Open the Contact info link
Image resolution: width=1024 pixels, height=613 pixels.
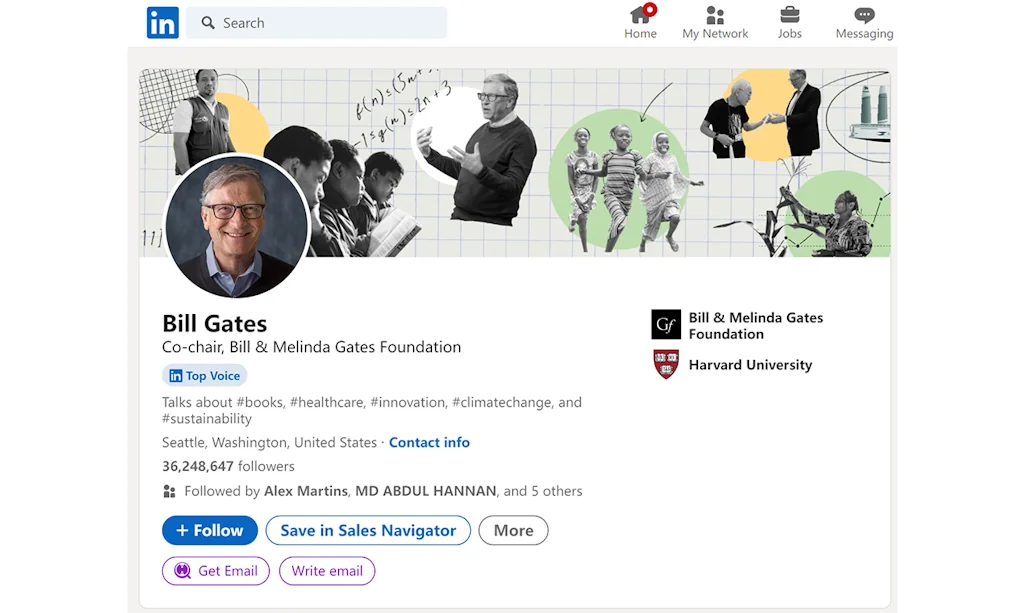429,442
